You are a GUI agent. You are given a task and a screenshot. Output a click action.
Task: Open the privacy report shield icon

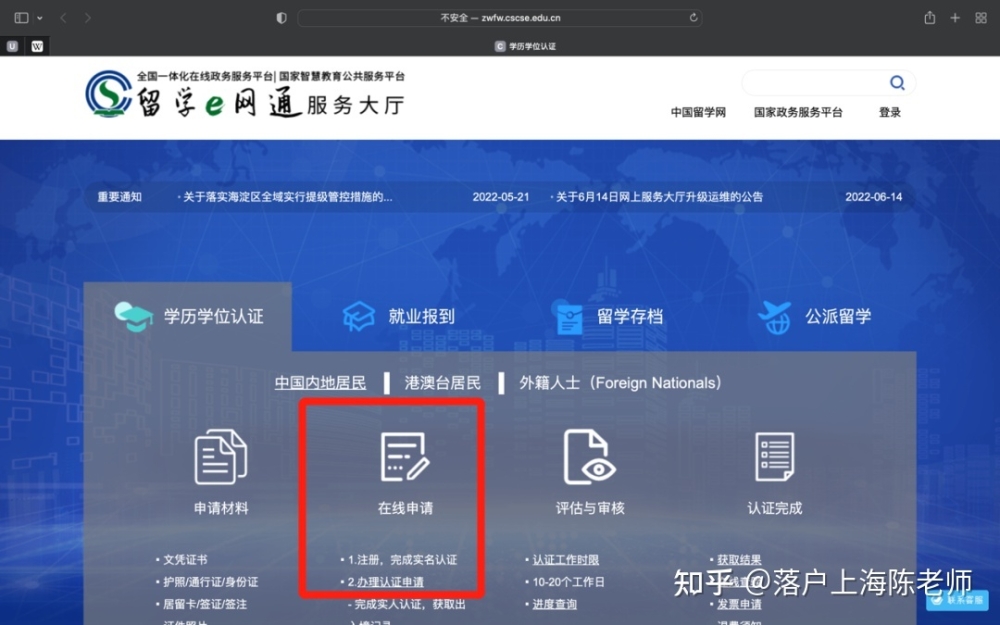click(x=281, y=18)
